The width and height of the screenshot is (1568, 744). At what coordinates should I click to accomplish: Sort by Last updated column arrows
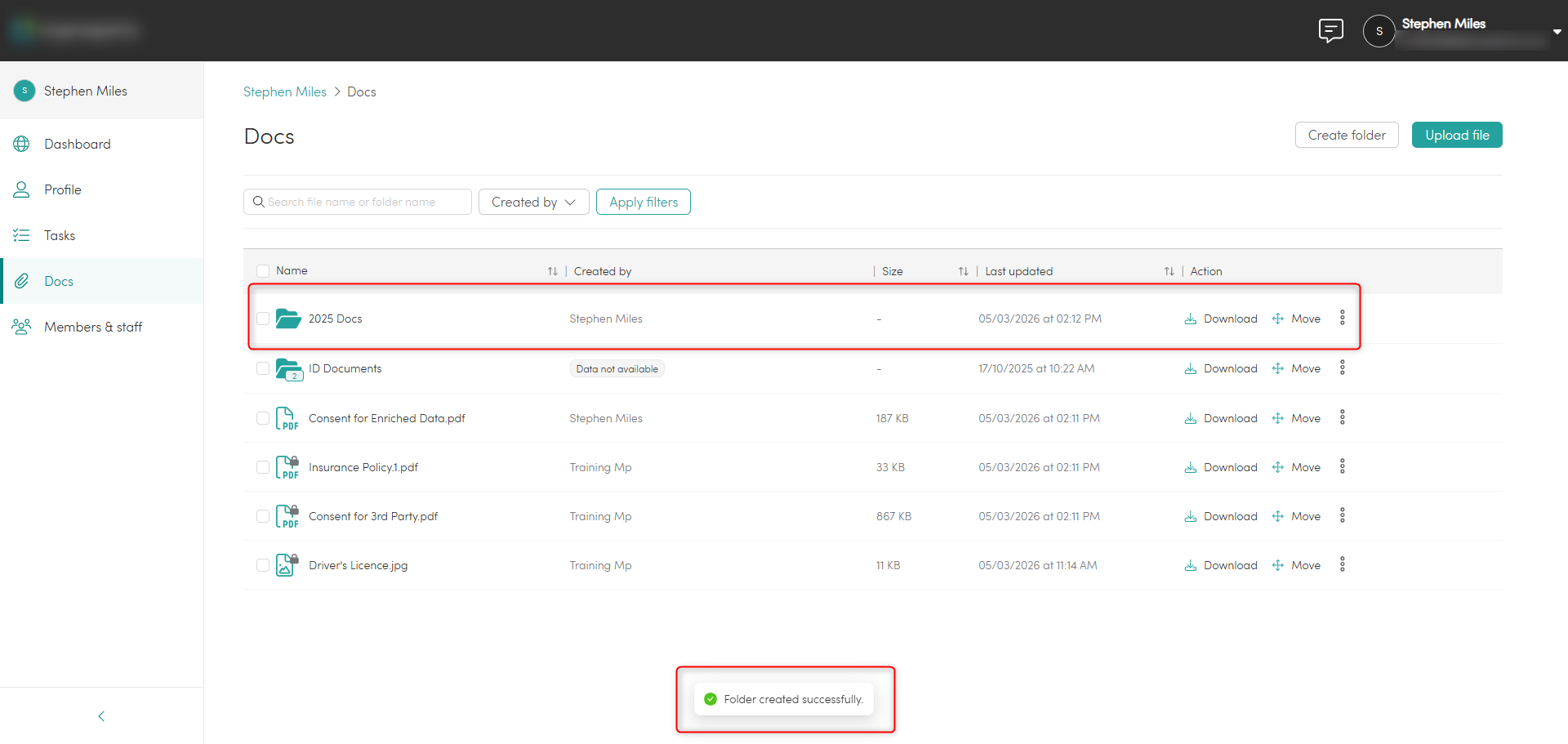1169,271
